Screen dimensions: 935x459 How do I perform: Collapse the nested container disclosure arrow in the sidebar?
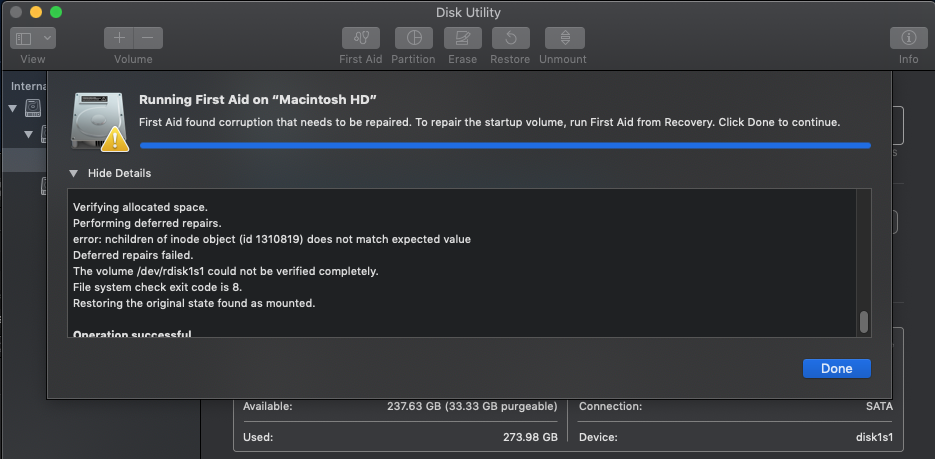(x=28, y=135)
